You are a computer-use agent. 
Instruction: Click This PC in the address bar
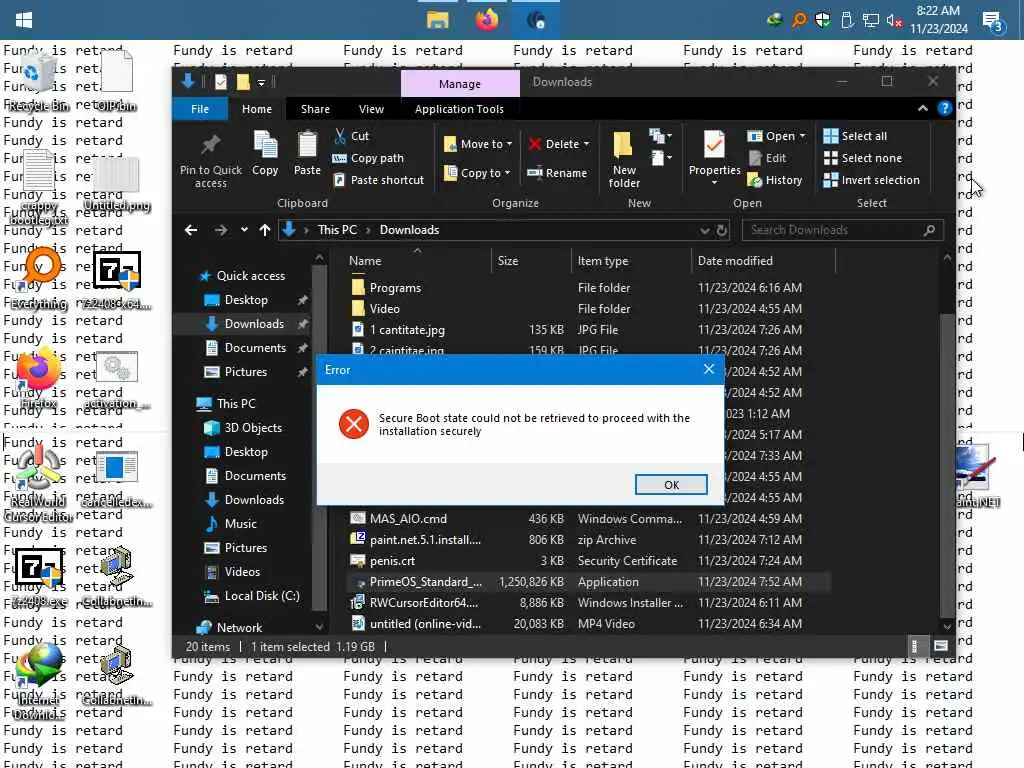[x=337, y=230]
